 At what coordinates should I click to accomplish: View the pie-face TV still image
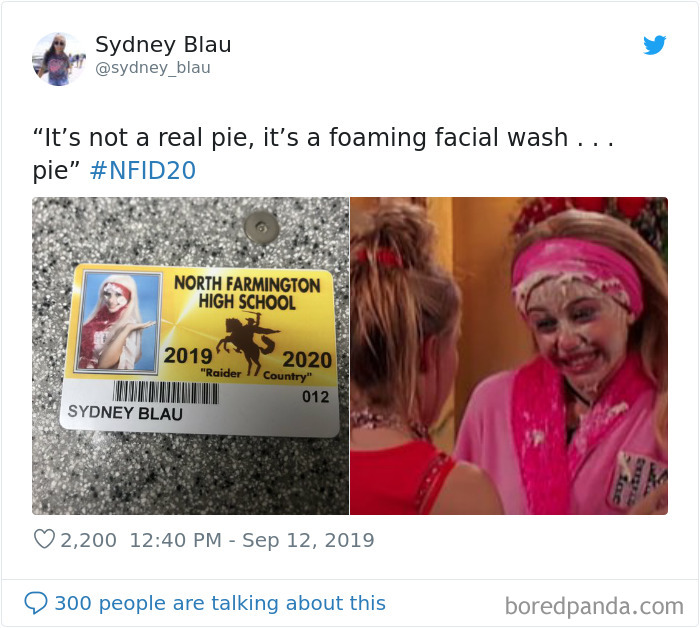pos(509,356)
